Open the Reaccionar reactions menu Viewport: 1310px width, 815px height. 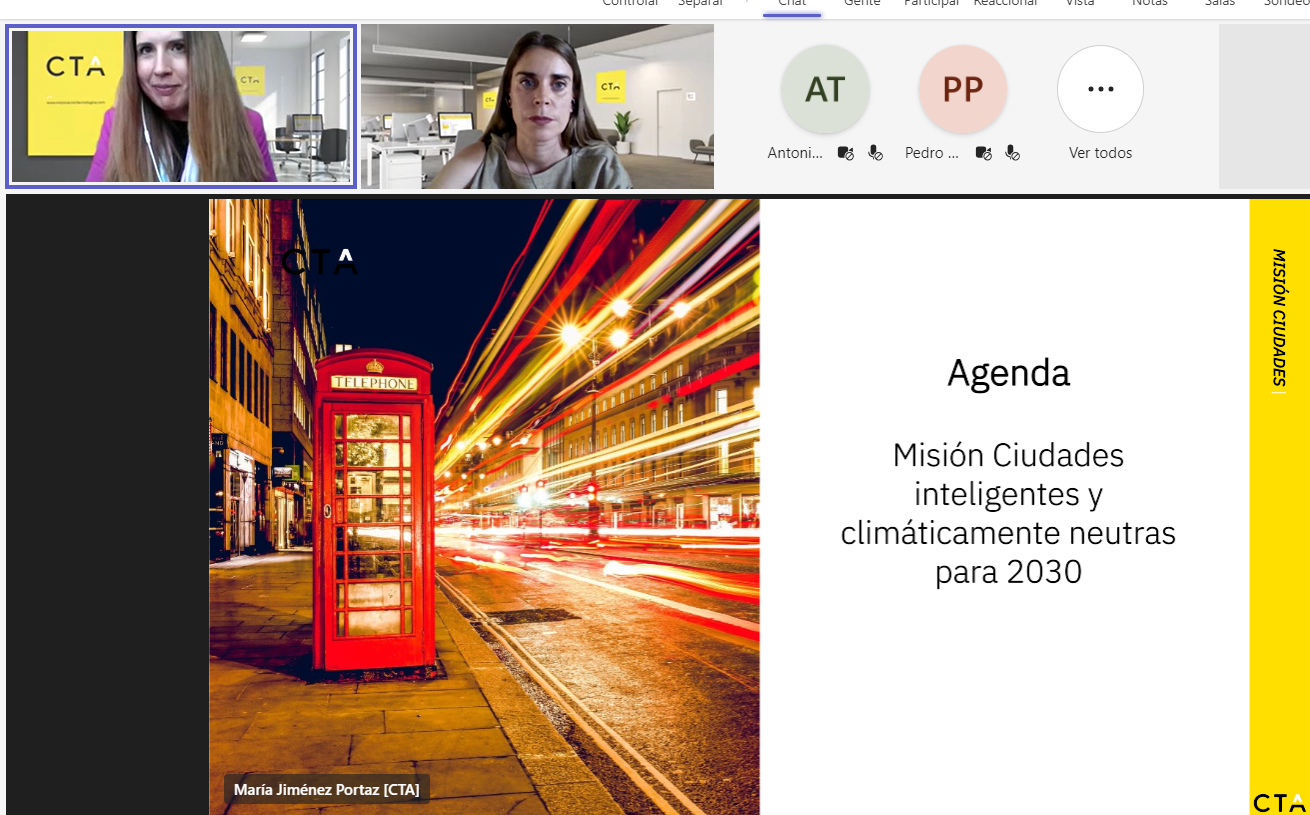click(1005, 3)
